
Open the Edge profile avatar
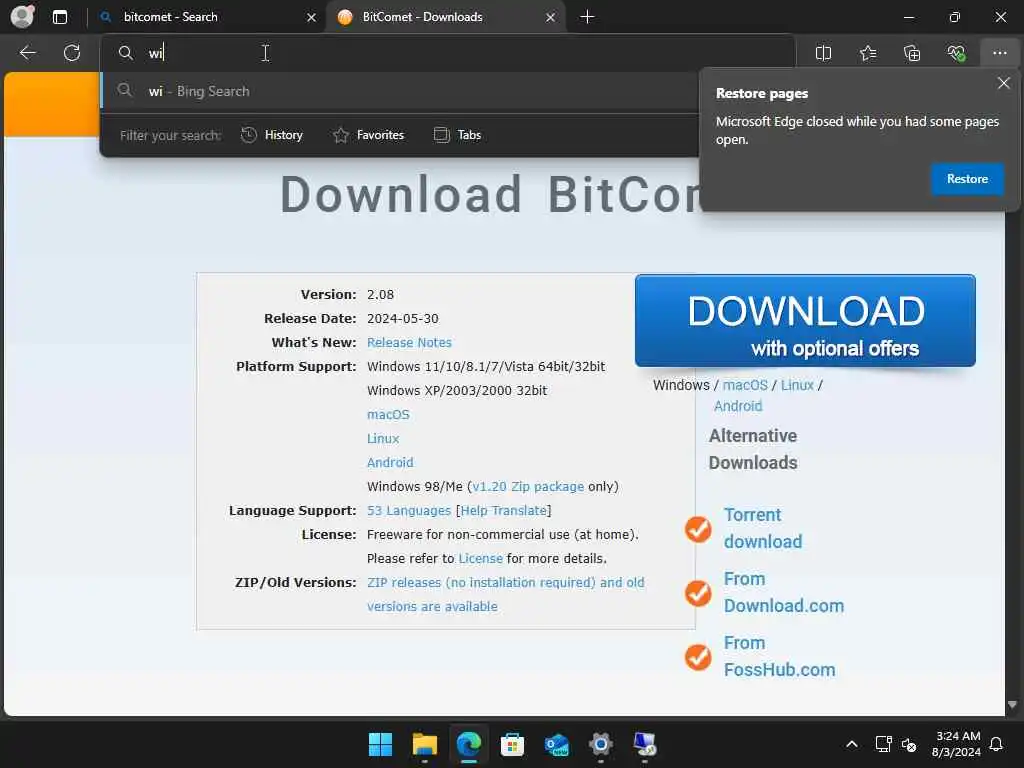[x=23, y=16]
